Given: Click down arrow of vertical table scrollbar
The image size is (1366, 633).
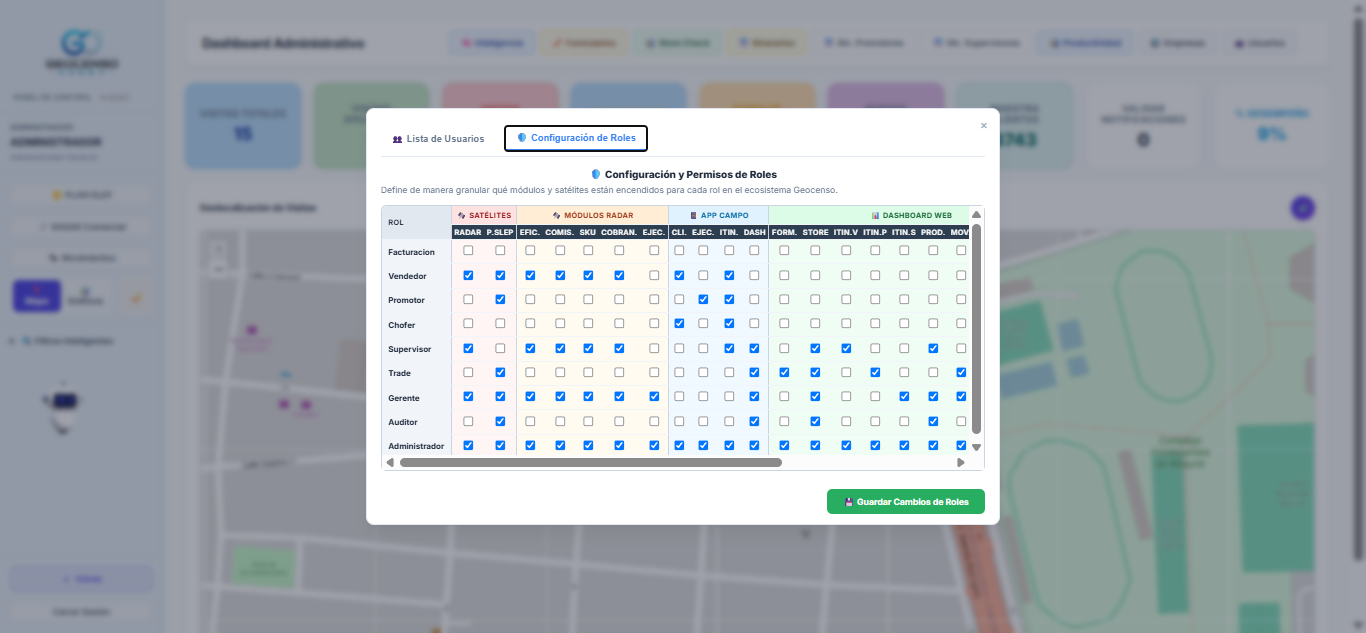Looking at the screenshot, I should coord(977,447).
